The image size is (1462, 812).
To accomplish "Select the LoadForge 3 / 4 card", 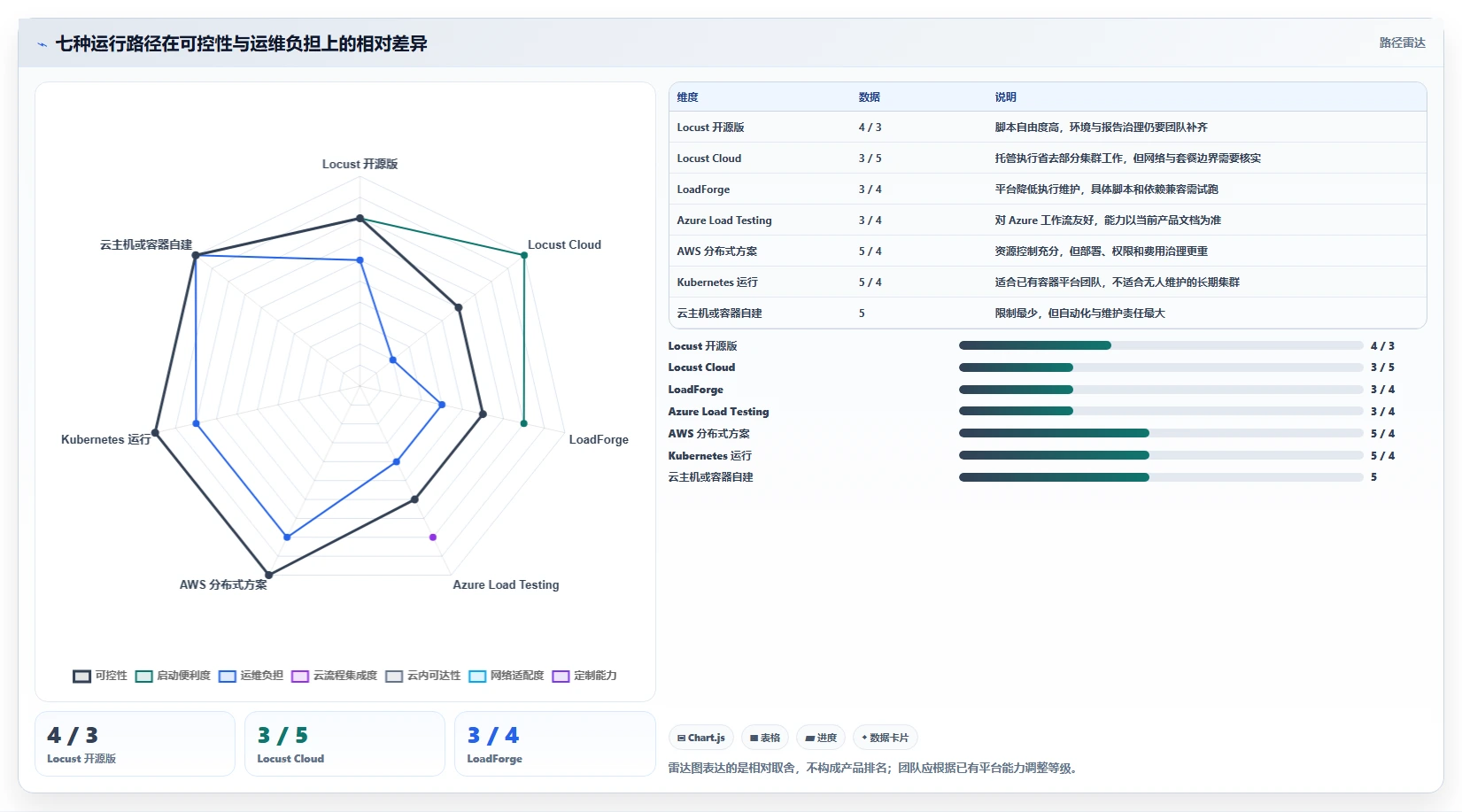I will [x=554, y=744].
